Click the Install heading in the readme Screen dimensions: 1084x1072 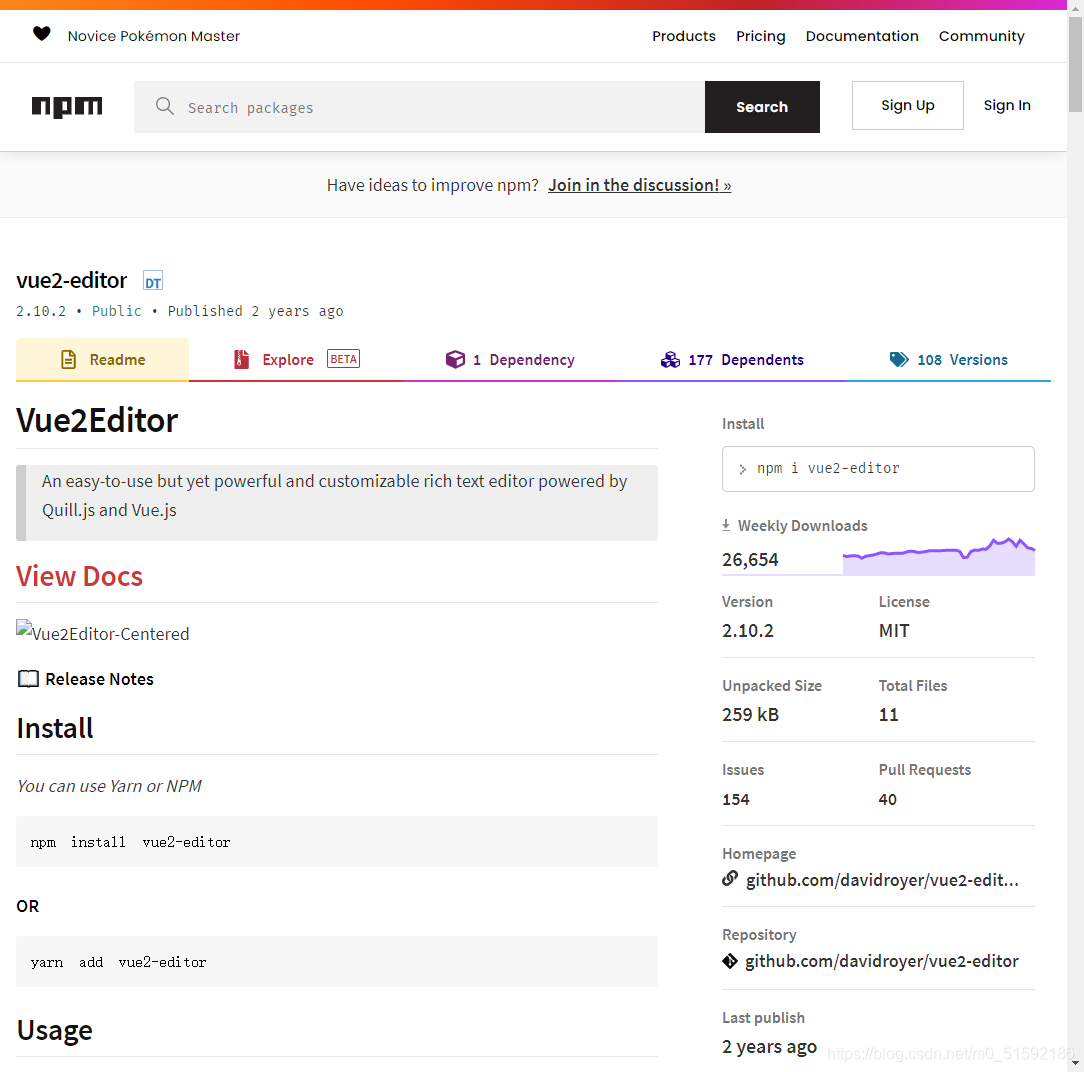(x=55, y=728)
